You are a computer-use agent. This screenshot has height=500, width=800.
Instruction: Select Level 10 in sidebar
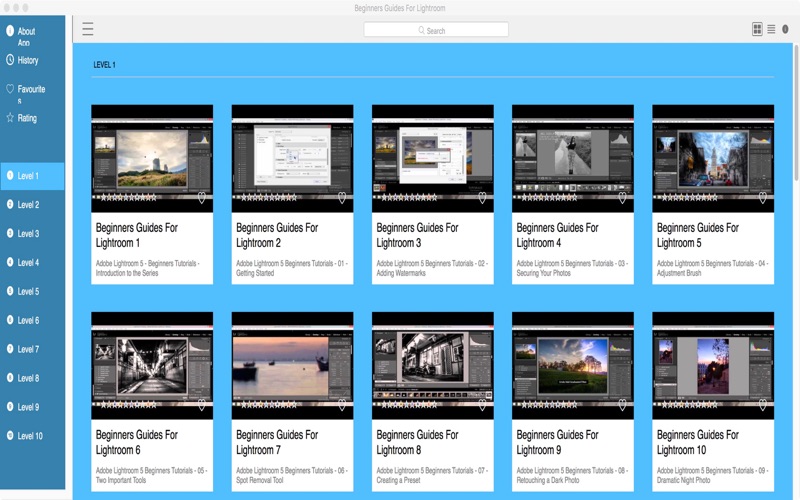(x=32, y=436)
